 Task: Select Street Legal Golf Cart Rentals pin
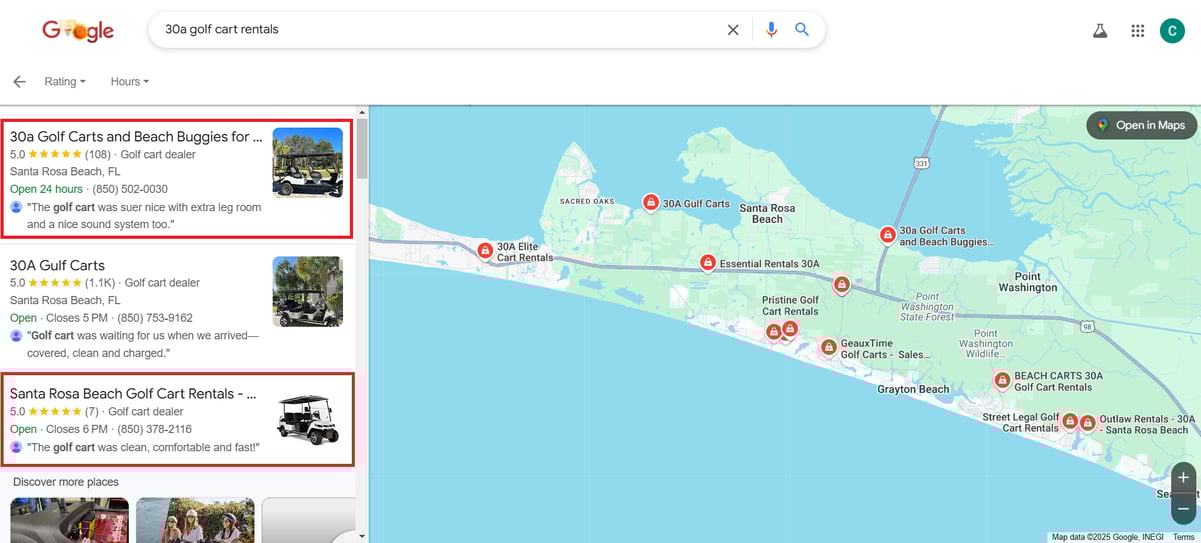pos(1070,422)
